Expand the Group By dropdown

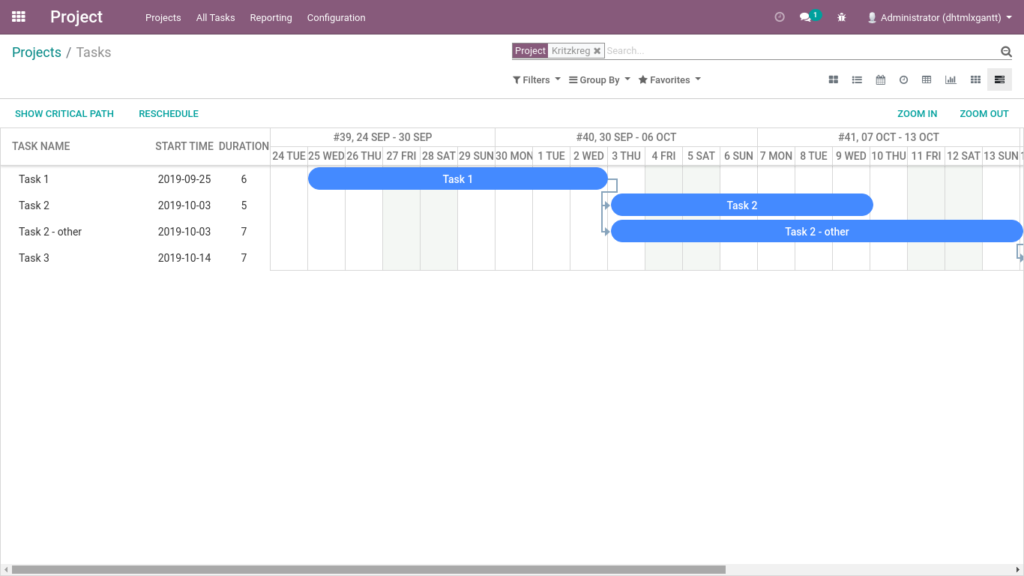coord(598,79)
